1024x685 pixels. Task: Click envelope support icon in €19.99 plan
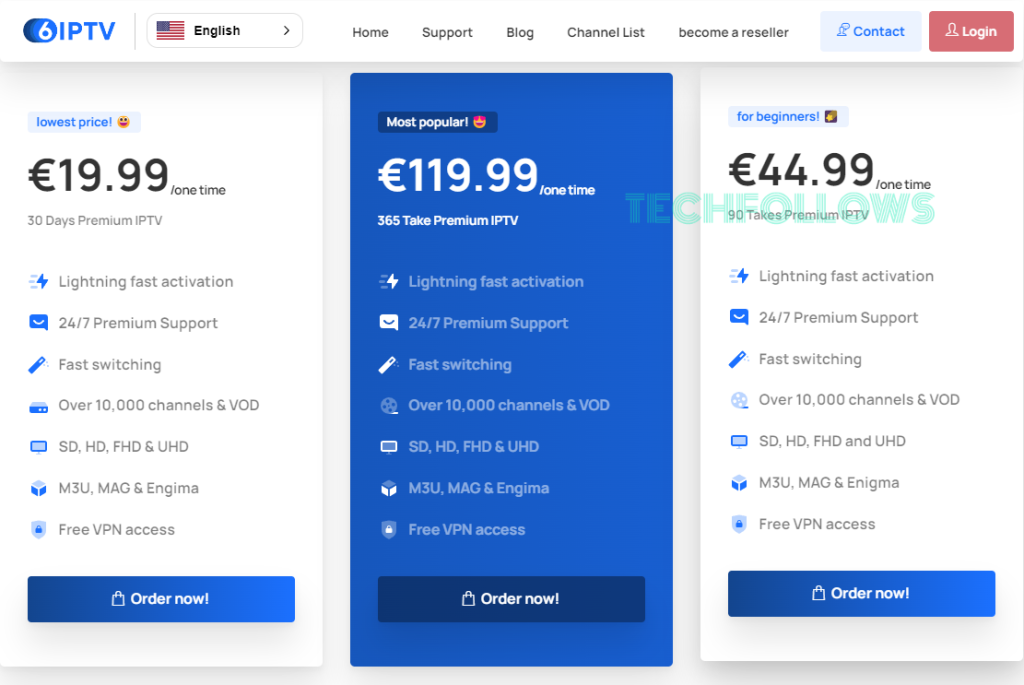coord(39,323)
